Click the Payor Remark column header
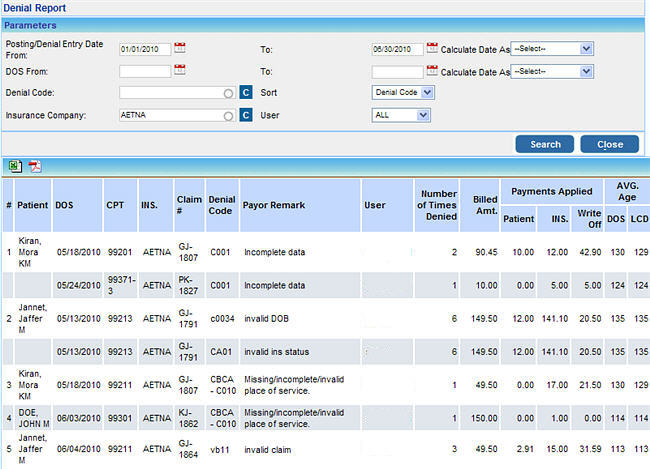This screenshot has height=469, width=650. (273, 205)
